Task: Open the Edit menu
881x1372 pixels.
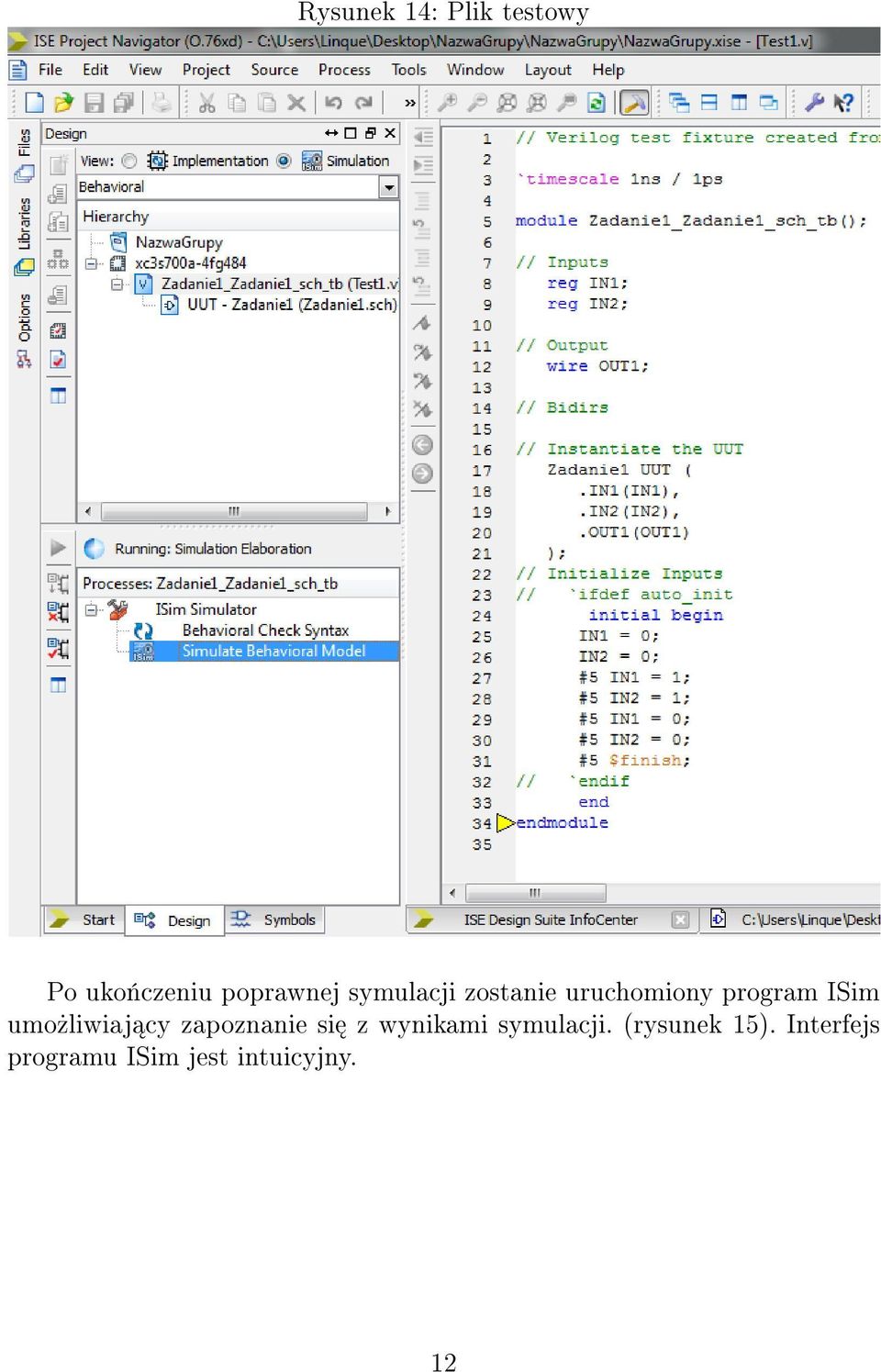Action: tap(95, 70)
